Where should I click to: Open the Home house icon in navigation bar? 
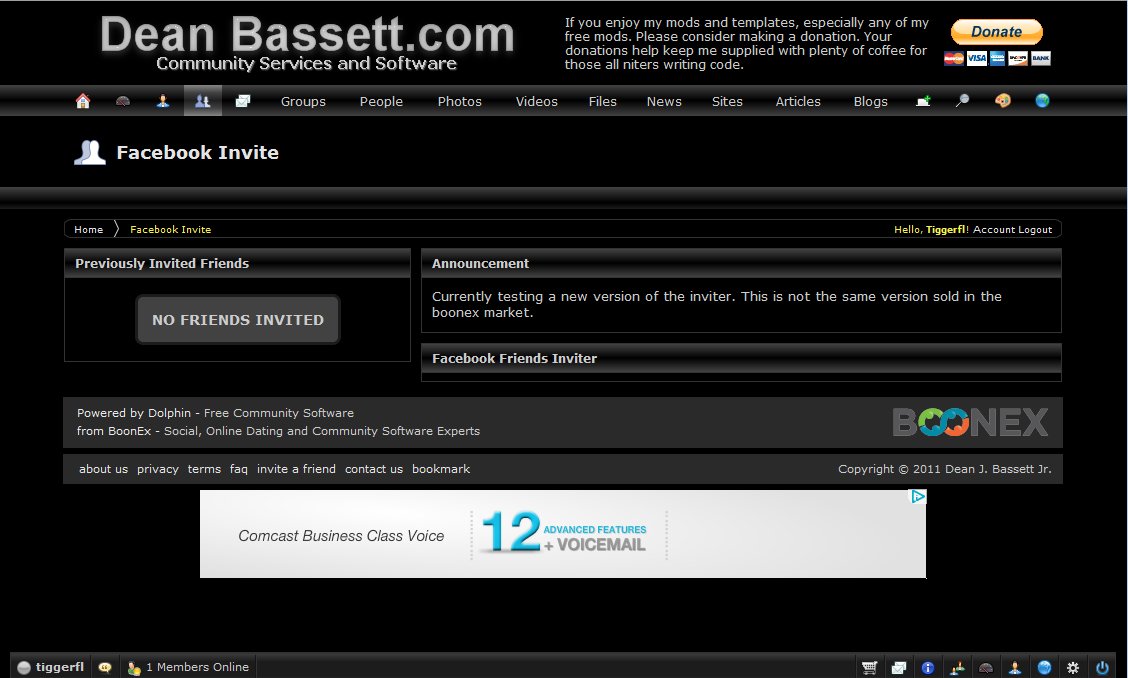[x=83, y=101]
